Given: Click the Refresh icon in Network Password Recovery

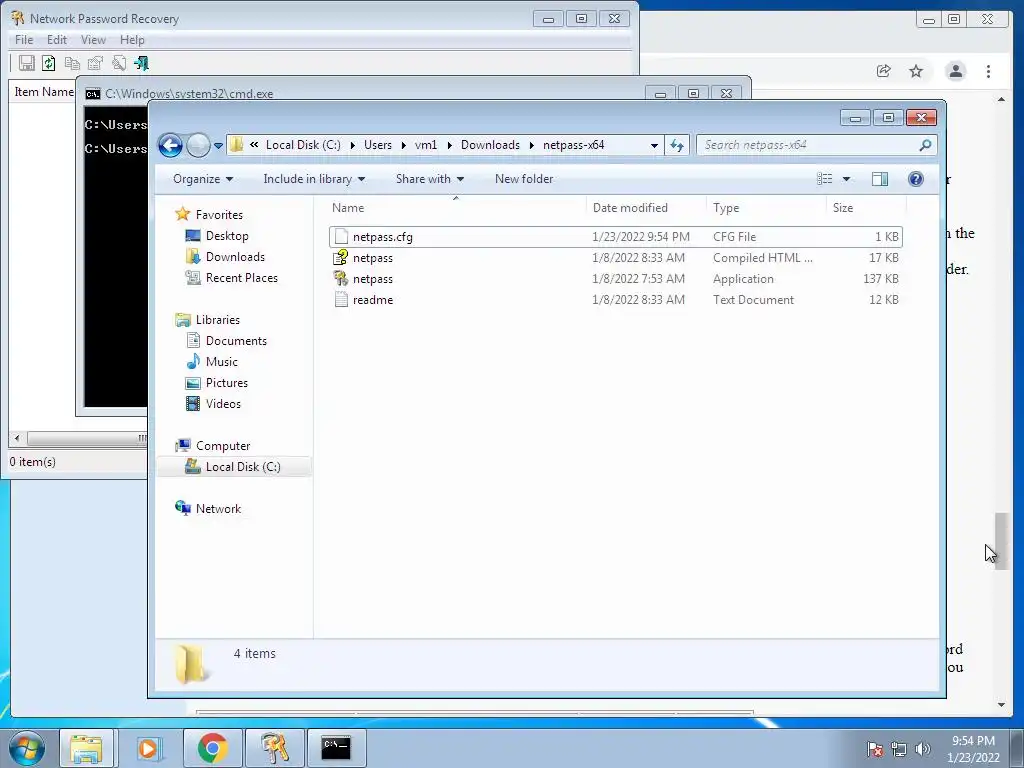Looking at the screenshot, I should coord(49,63).
